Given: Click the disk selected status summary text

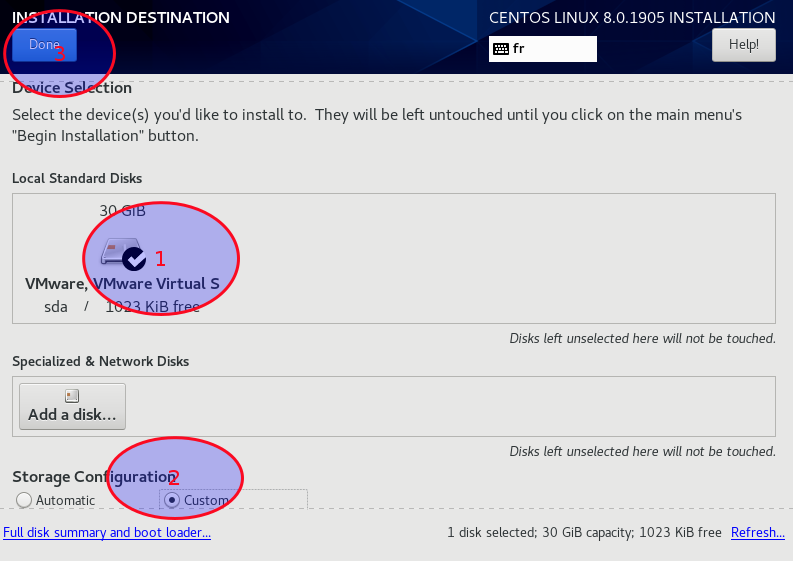Looking at the screenshot, I should 584,533.
